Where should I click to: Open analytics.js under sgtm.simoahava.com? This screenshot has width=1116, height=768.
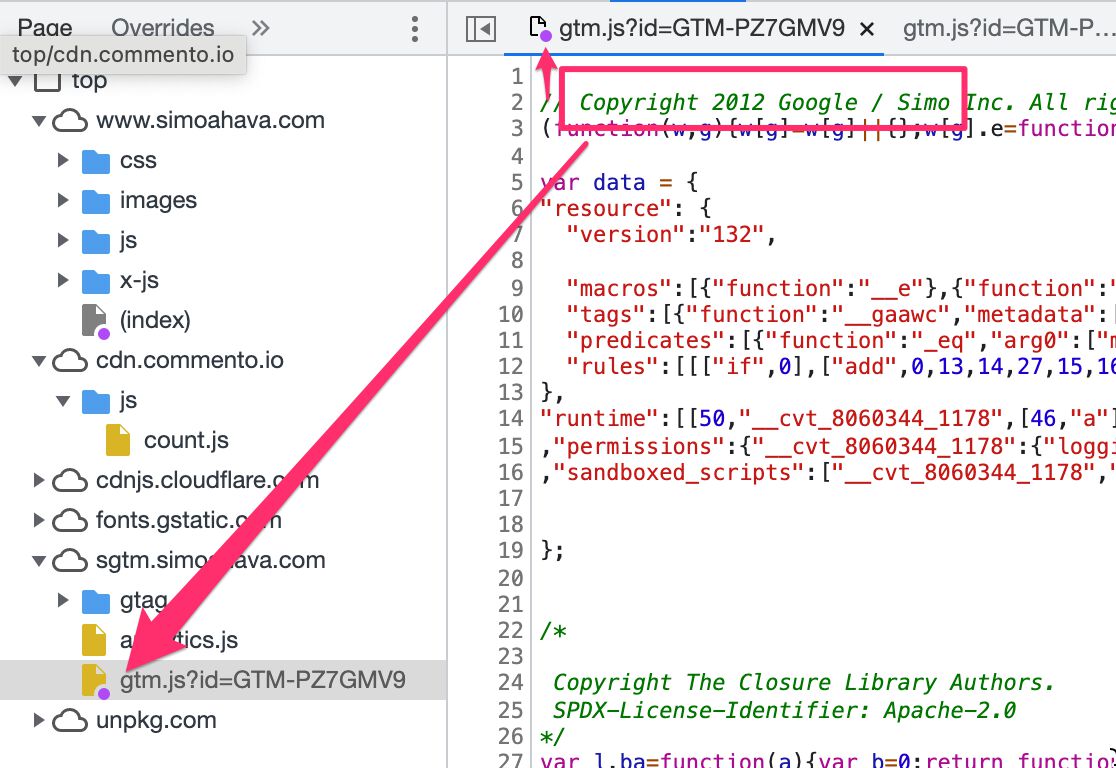(179, 640)
